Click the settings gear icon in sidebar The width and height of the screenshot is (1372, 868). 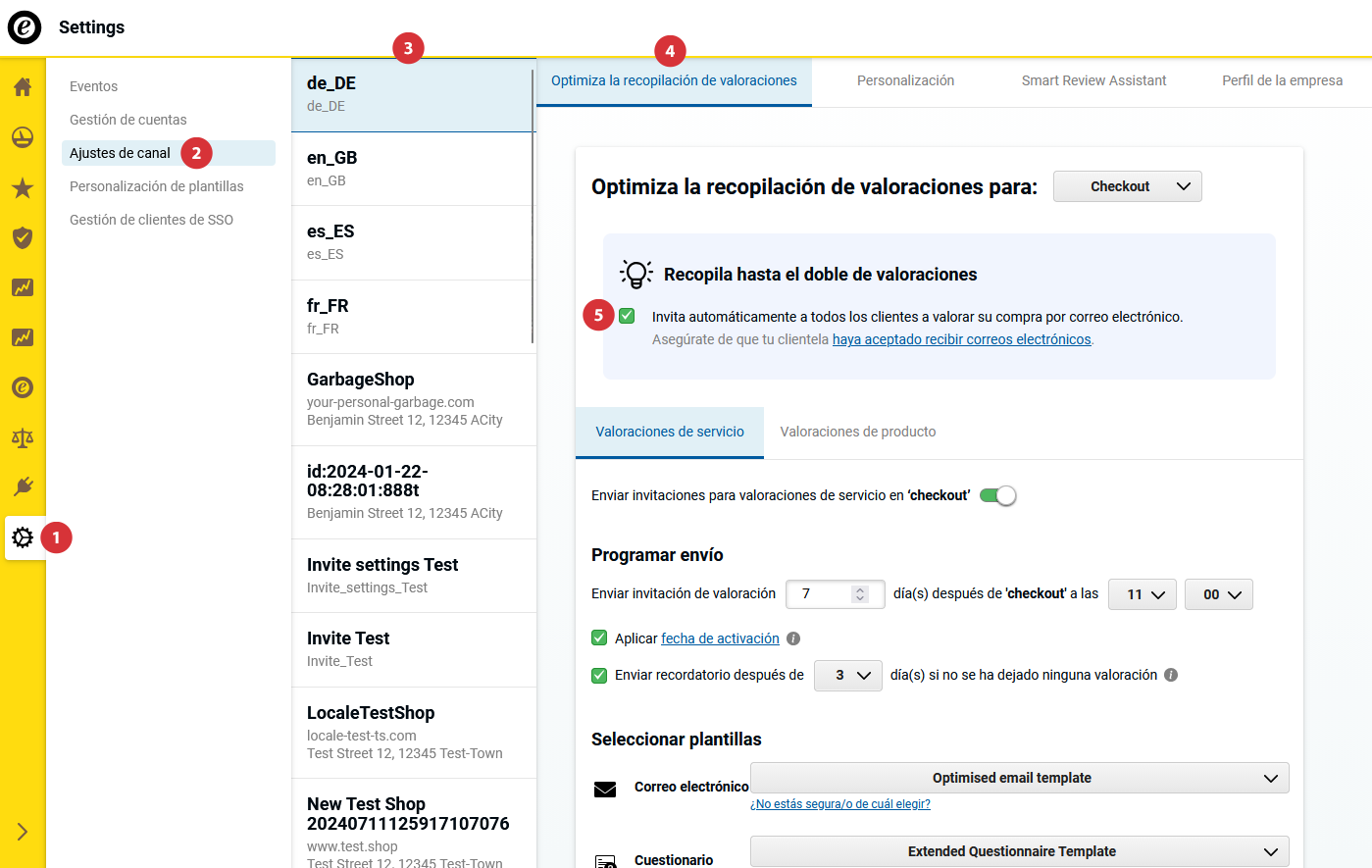tap(23, 537)
